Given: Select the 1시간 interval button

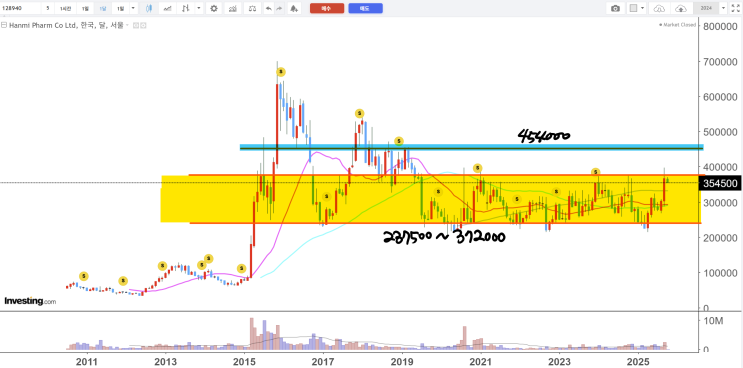Looking at the screenshot, I should click(65, 8).
